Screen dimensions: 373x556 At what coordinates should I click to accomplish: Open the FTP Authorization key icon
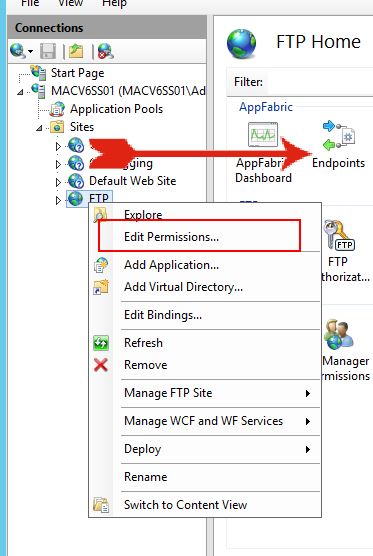339,235
